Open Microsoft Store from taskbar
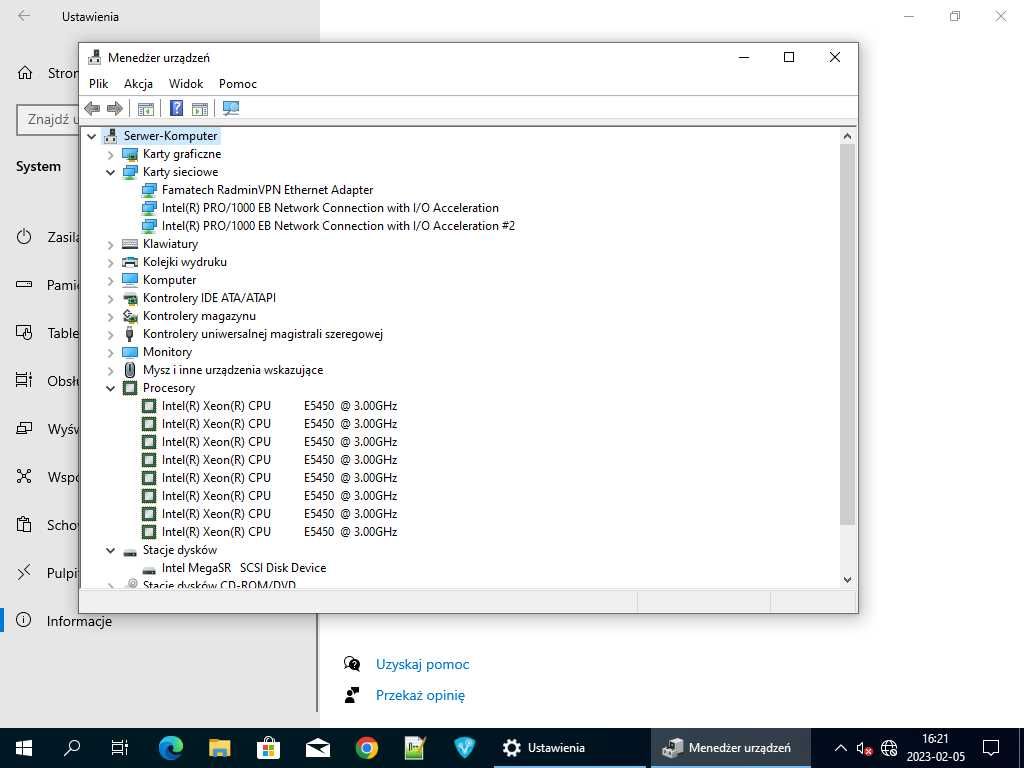 (x=268, y=748)
